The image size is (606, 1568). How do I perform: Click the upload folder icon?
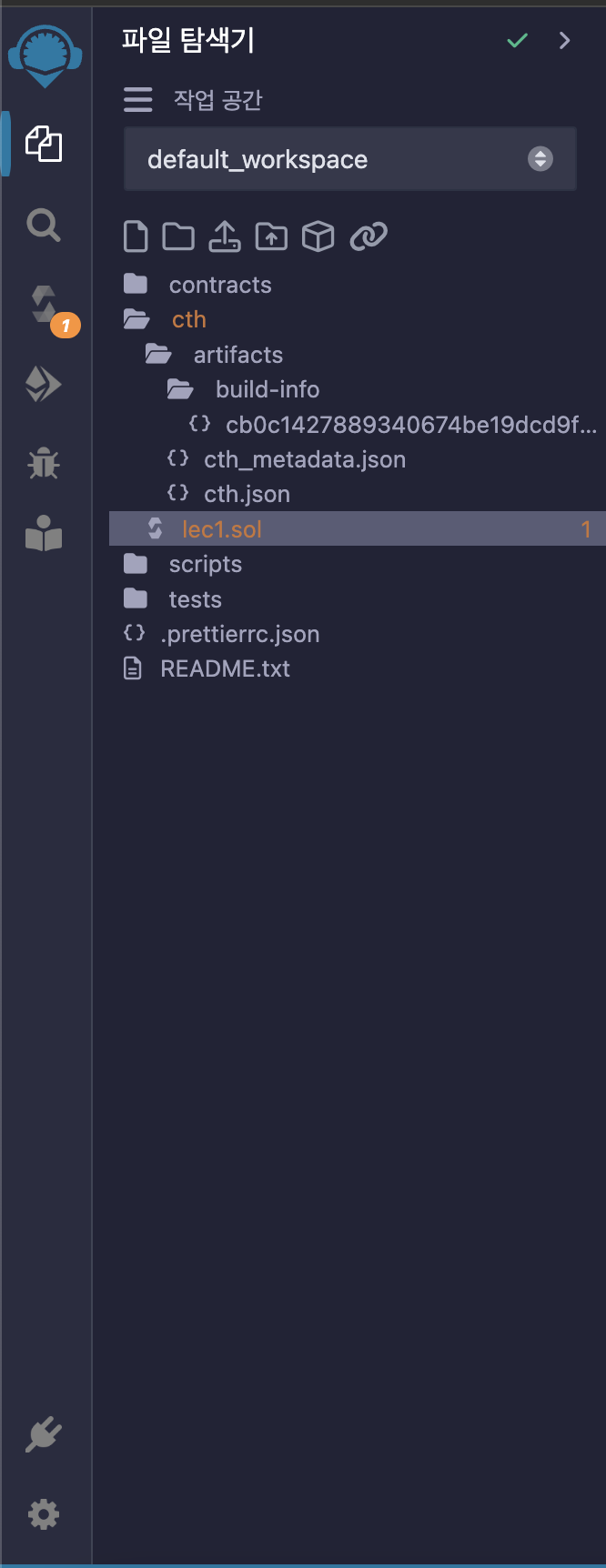coord(271,236)
